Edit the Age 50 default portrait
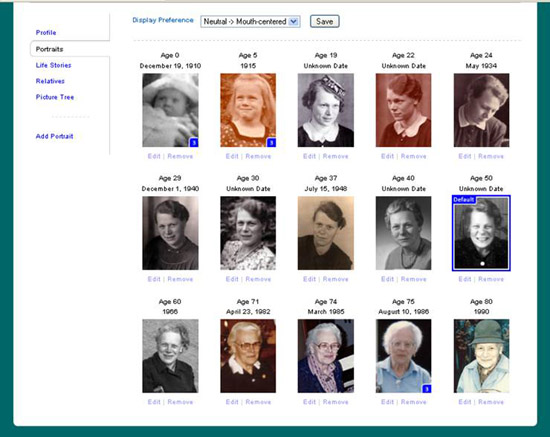 465,279
